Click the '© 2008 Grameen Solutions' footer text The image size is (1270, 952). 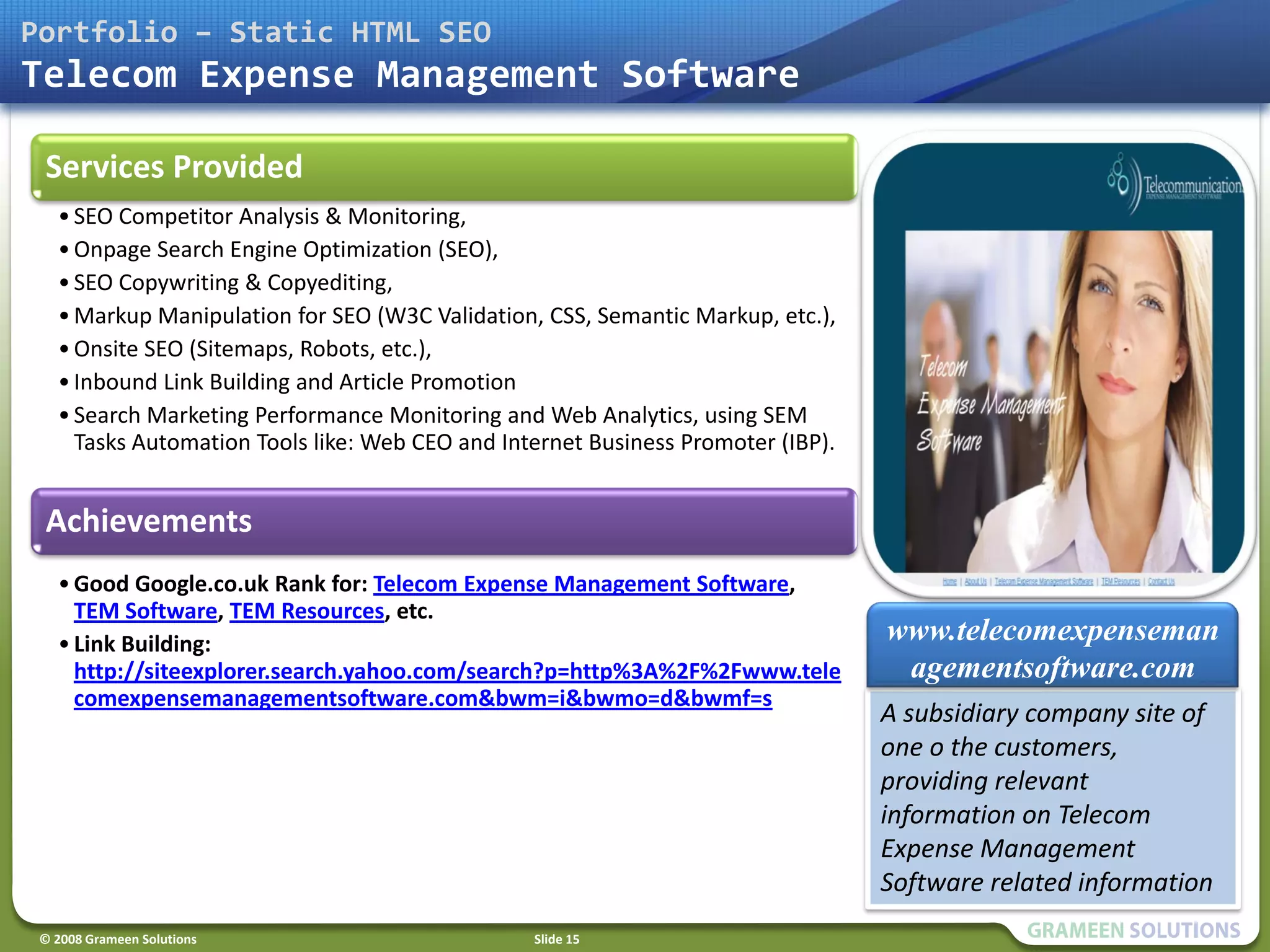118,939
